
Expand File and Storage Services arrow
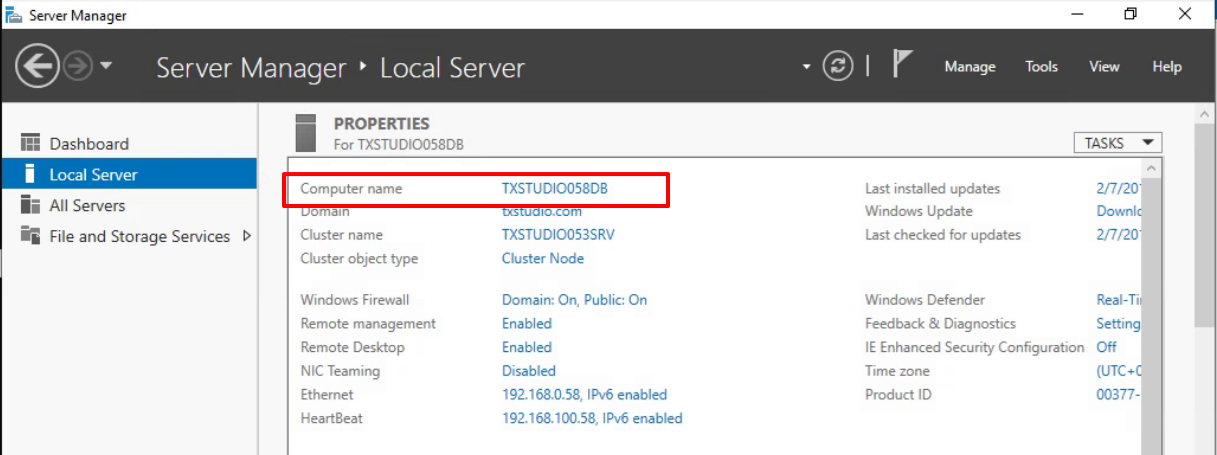tap(246, 237)
